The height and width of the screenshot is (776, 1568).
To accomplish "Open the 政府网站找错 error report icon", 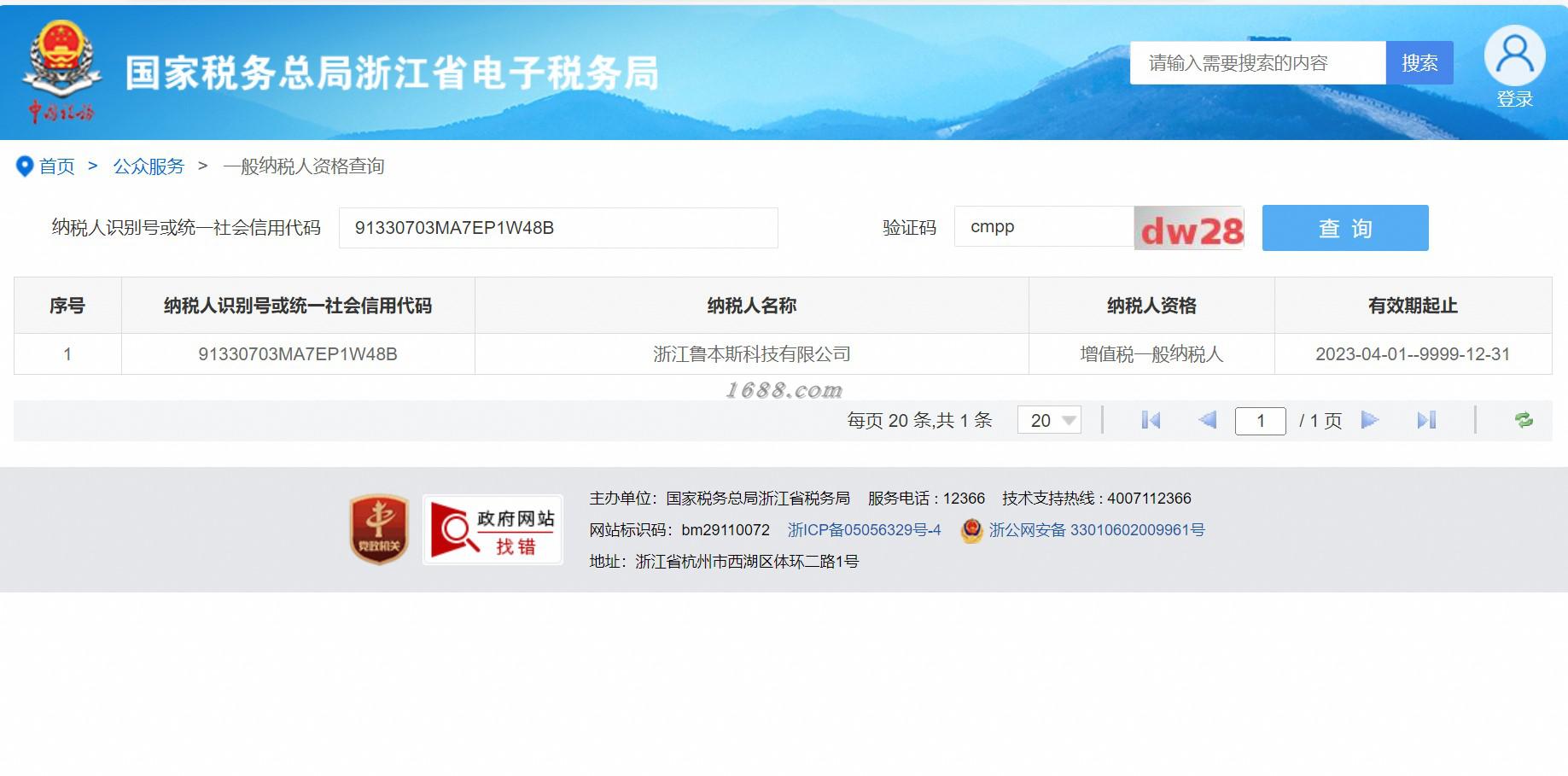I will coord(493,529).
